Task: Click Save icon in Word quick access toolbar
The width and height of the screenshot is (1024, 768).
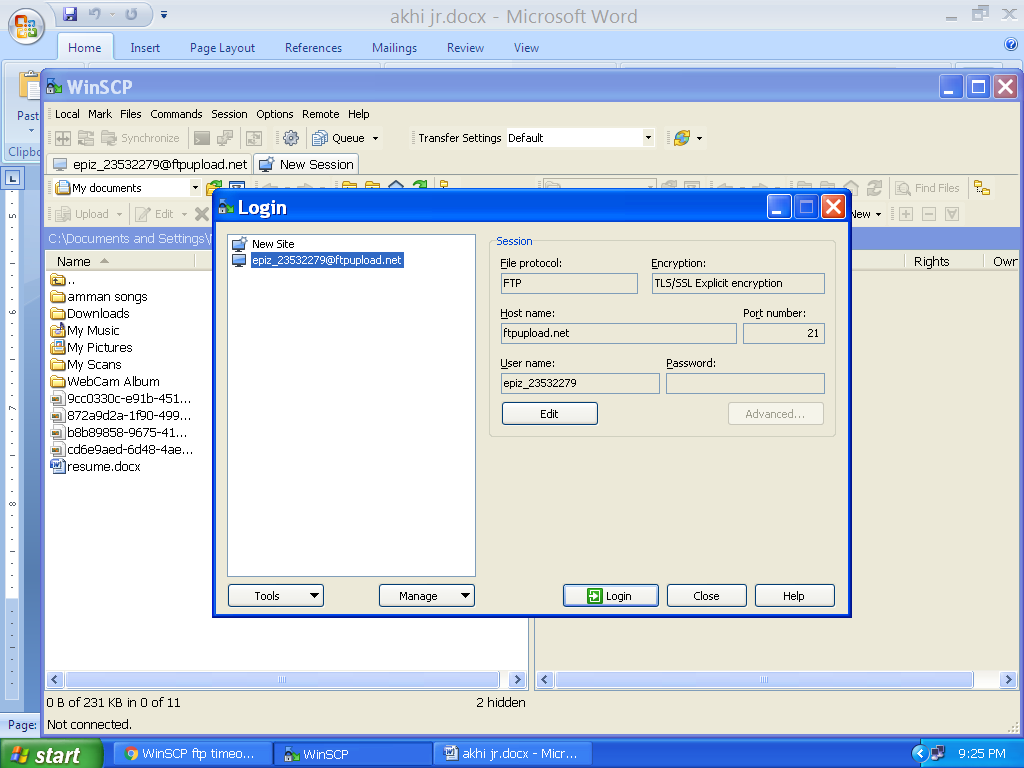Action: click(x=70, y=14)
